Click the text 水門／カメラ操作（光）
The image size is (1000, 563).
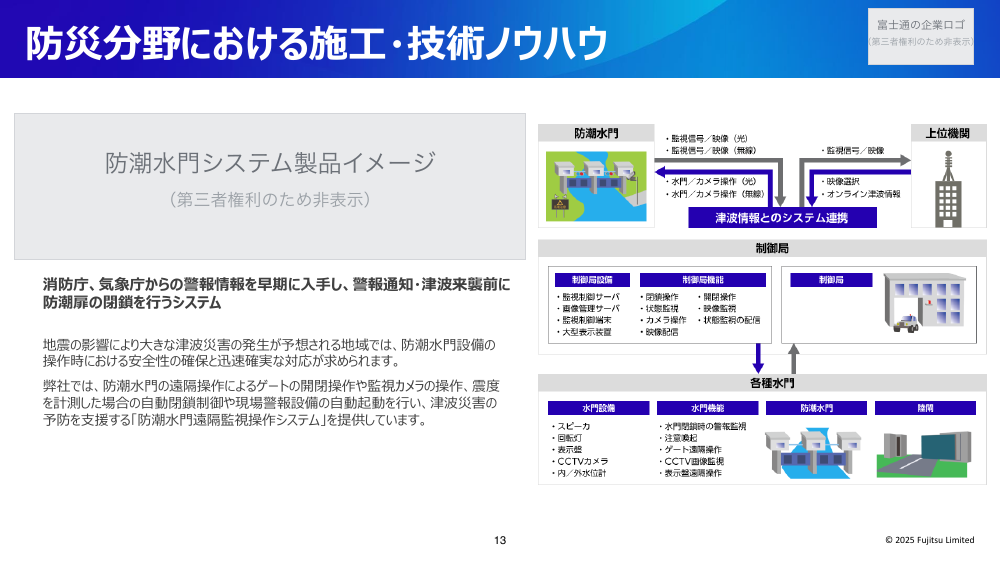711,181
